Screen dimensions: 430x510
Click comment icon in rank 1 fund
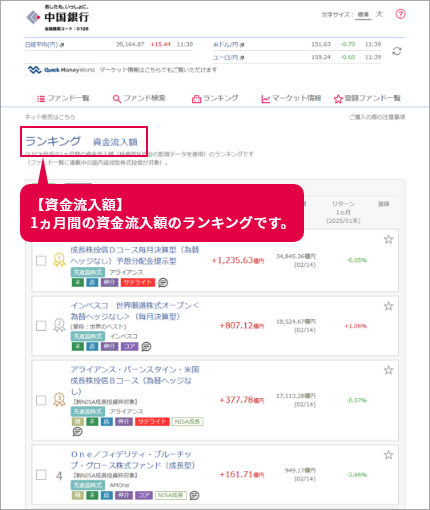[163, 283]
